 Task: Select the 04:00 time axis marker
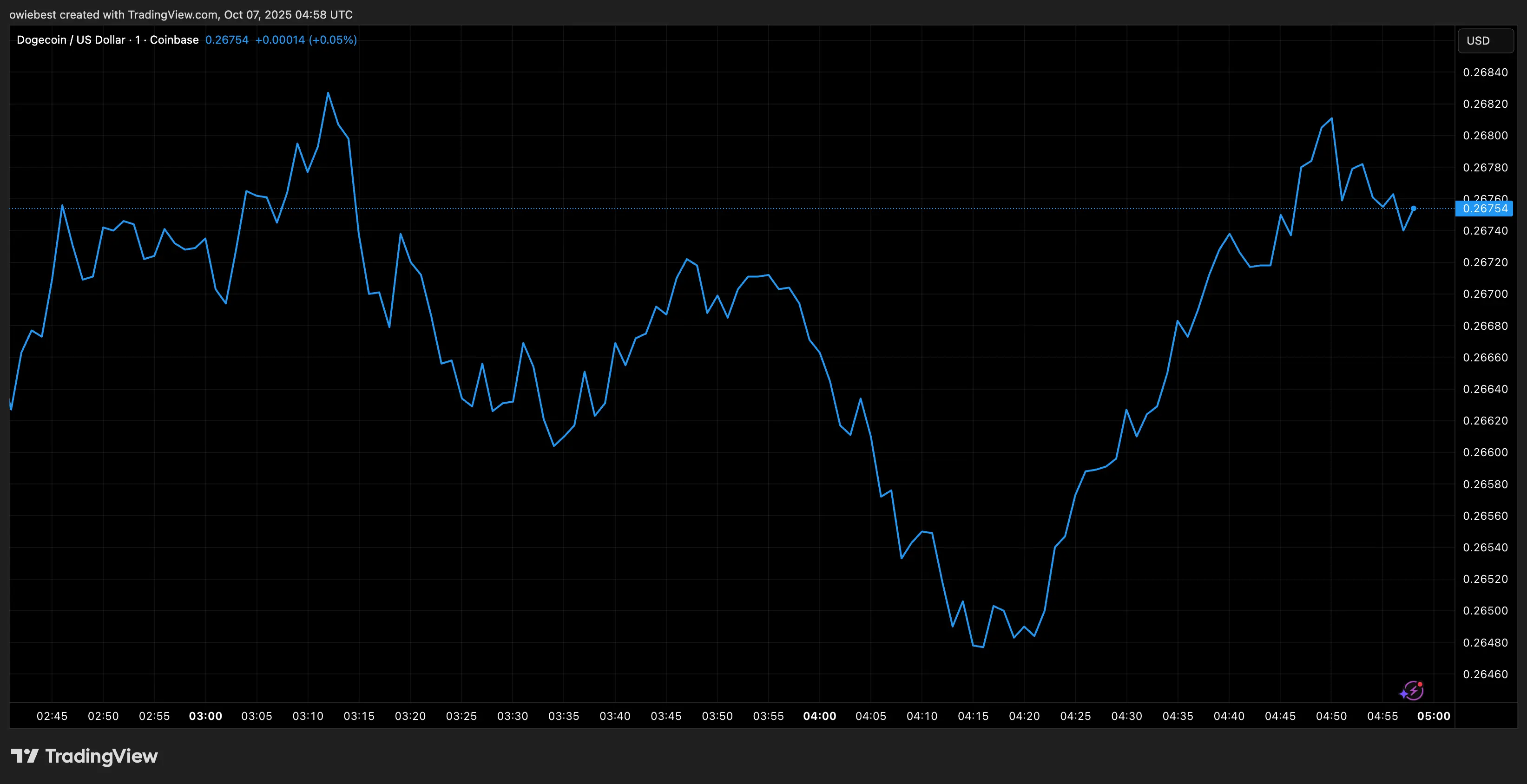(819, 716)
